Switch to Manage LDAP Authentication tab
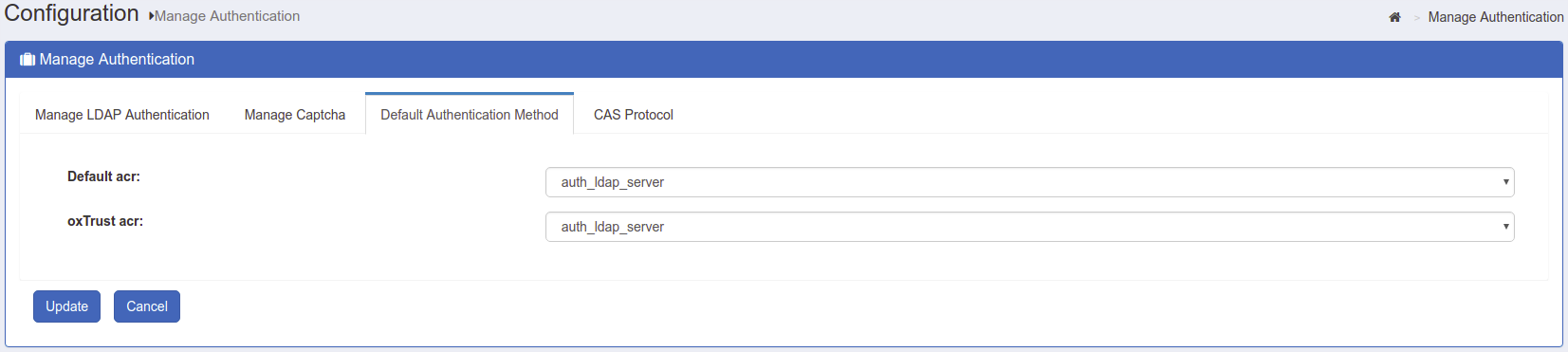The height and width of the screenshot is (352, 1568). [122, 115]
